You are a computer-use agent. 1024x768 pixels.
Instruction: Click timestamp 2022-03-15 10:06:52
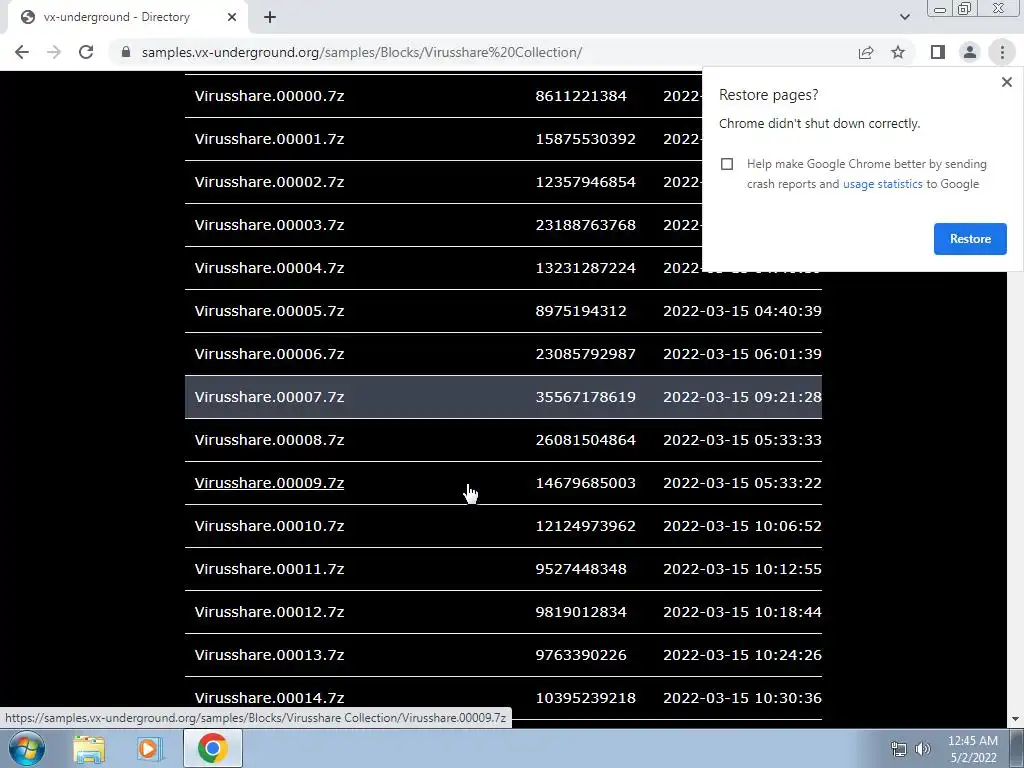742,526
